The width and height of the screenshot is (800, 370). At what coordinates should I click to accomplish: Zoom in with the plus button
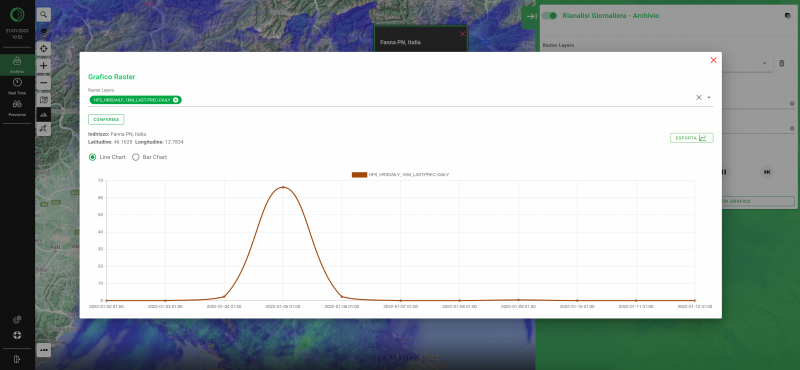click(44, 66)
